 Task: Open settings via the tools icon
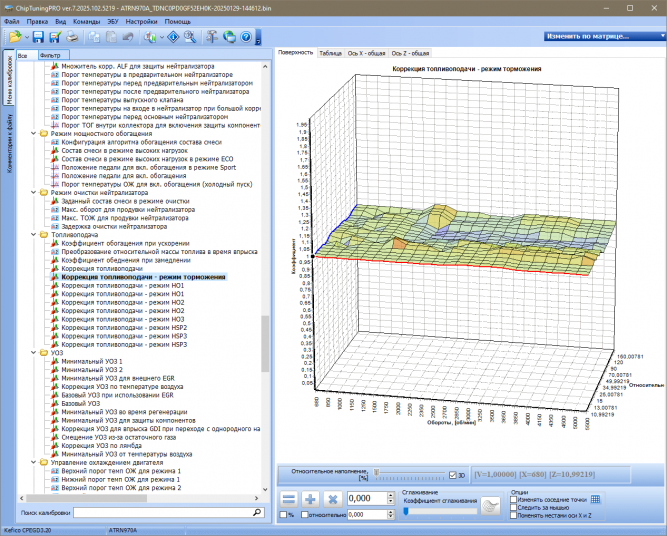(x=212, y=37)
